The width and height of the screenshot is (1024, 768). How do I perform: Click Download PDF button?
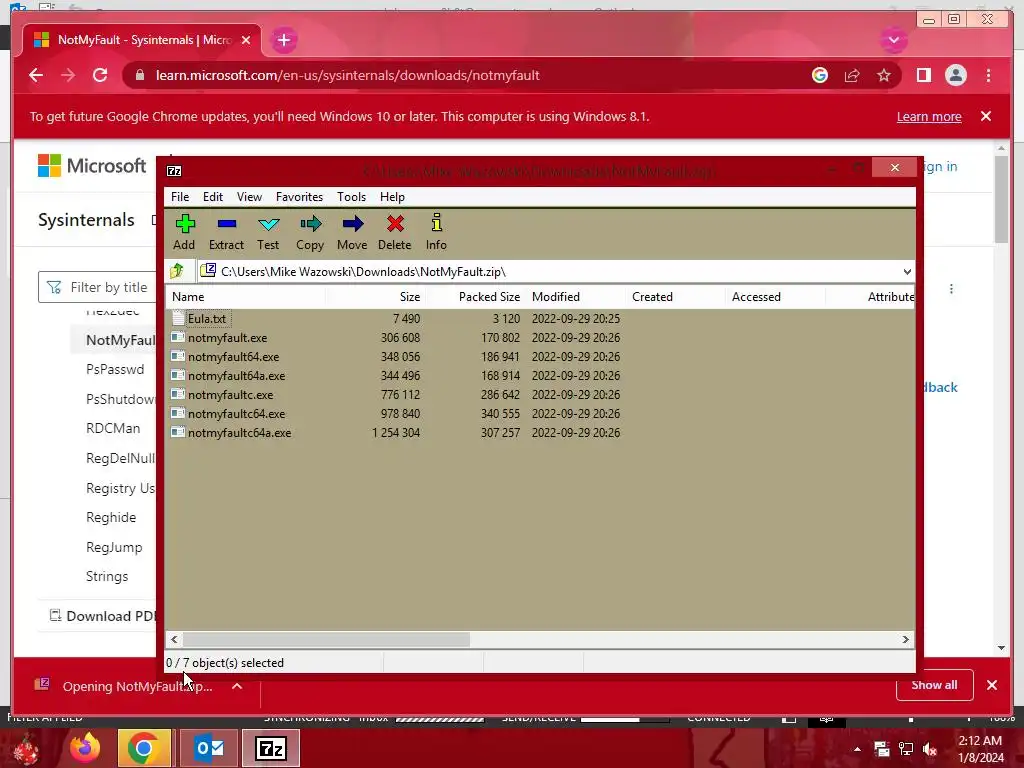pos(103,616)
